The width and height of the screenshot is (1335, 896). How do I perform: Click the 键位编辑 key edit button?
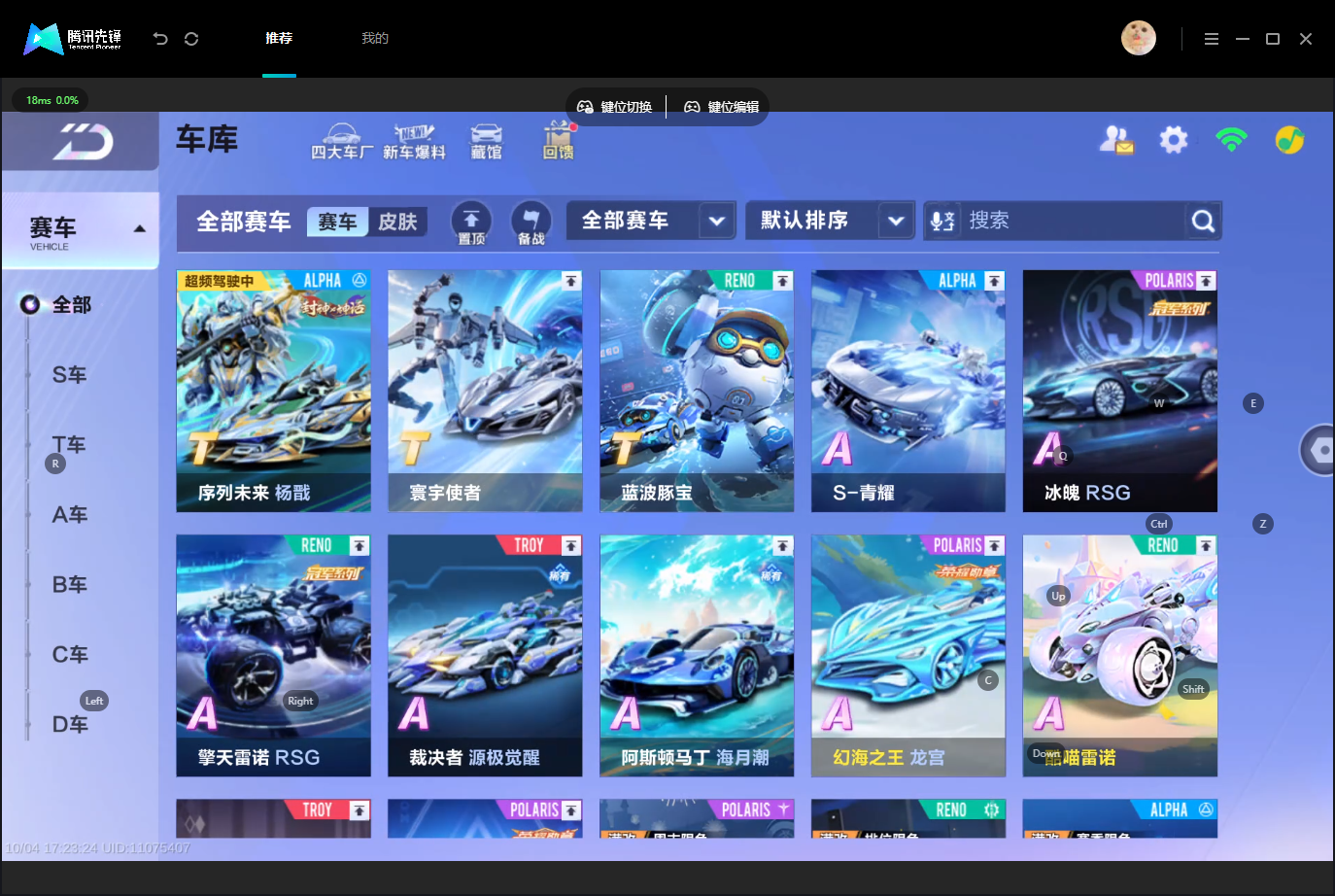pos(722,107)
